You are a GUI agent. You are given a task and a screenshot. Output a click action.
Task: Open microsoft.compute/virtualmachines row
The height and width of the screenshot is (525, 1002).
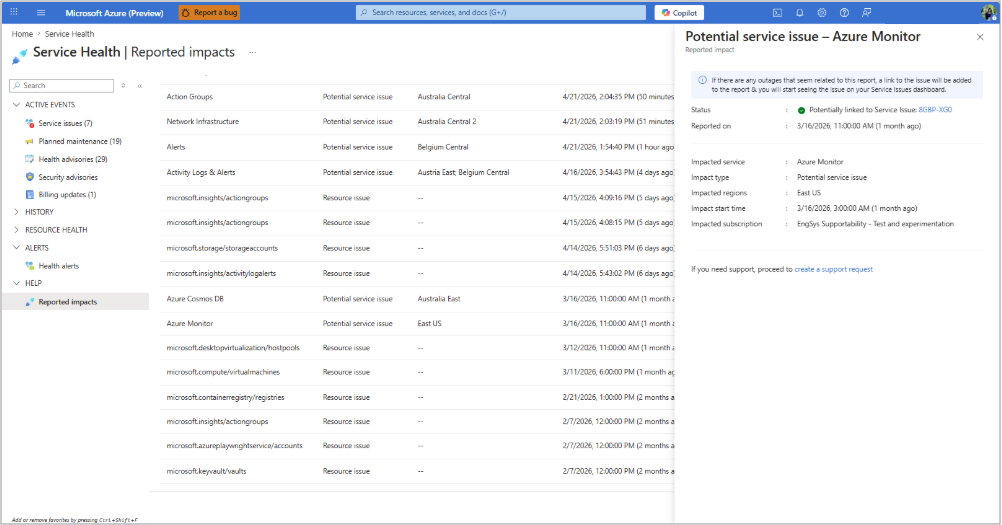point(417,372)
